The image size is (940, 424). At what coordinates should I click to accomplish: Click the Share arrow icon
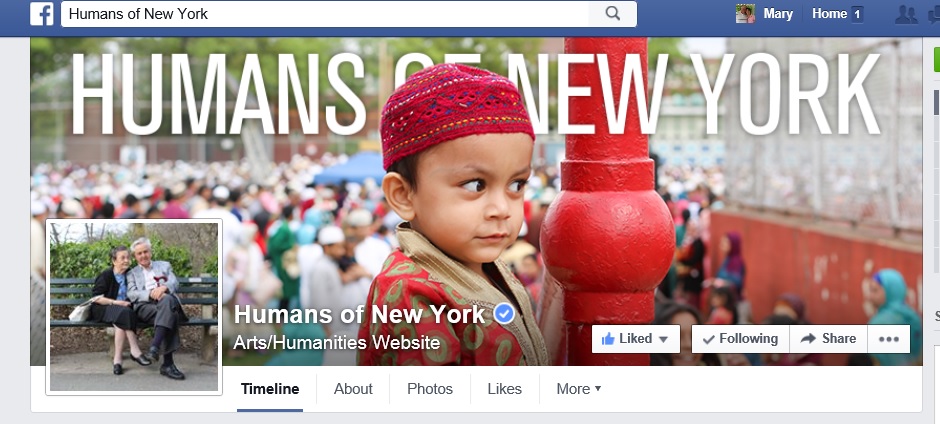808,339
